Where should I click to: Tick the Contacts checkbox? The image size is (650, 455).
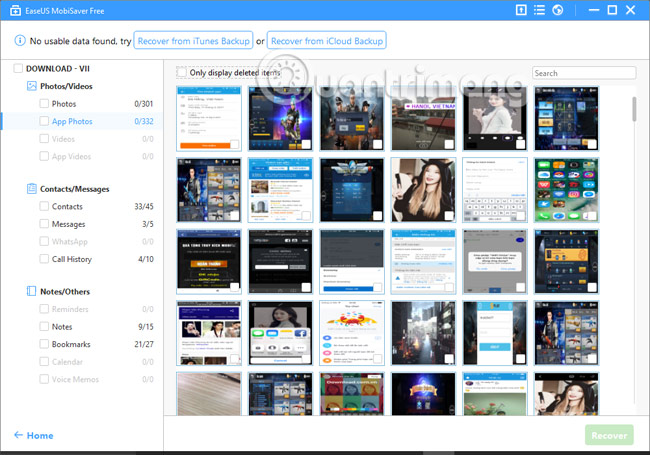pyautogui.click(x=44, y=207)
